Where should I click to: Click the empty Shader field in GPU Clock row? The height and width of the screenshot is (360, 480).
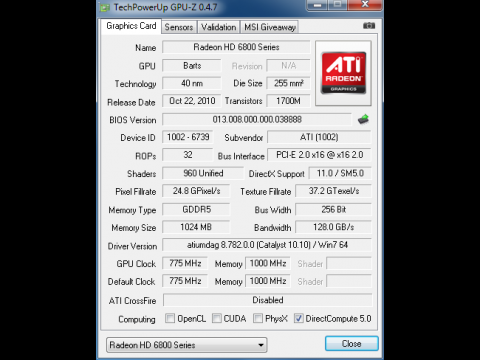349,263
